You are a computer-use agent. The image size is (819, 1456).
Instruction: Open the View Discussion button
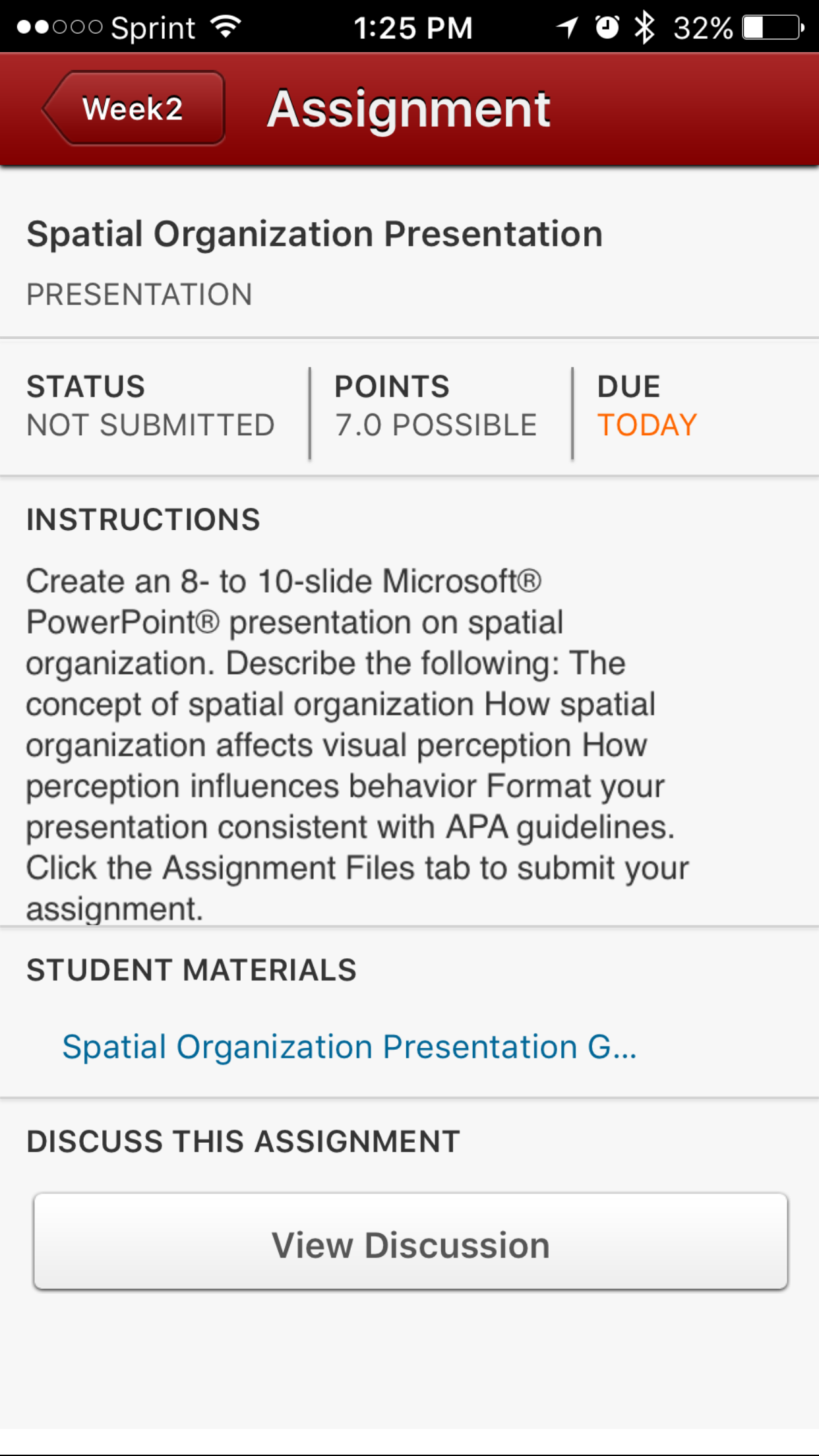[x=411, y=1242]
